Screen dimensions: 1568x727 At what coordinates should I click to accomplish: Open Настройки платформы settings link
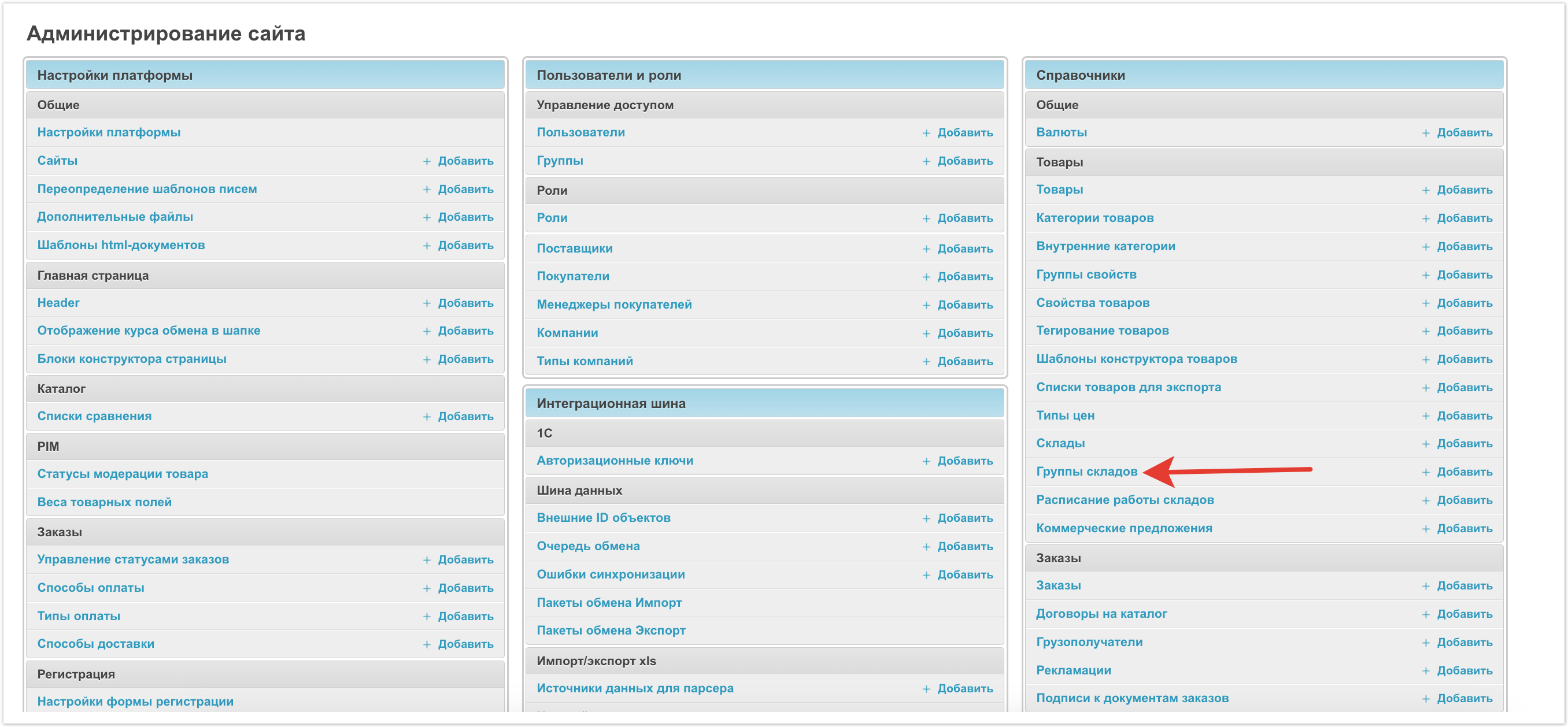coord(108,132)
